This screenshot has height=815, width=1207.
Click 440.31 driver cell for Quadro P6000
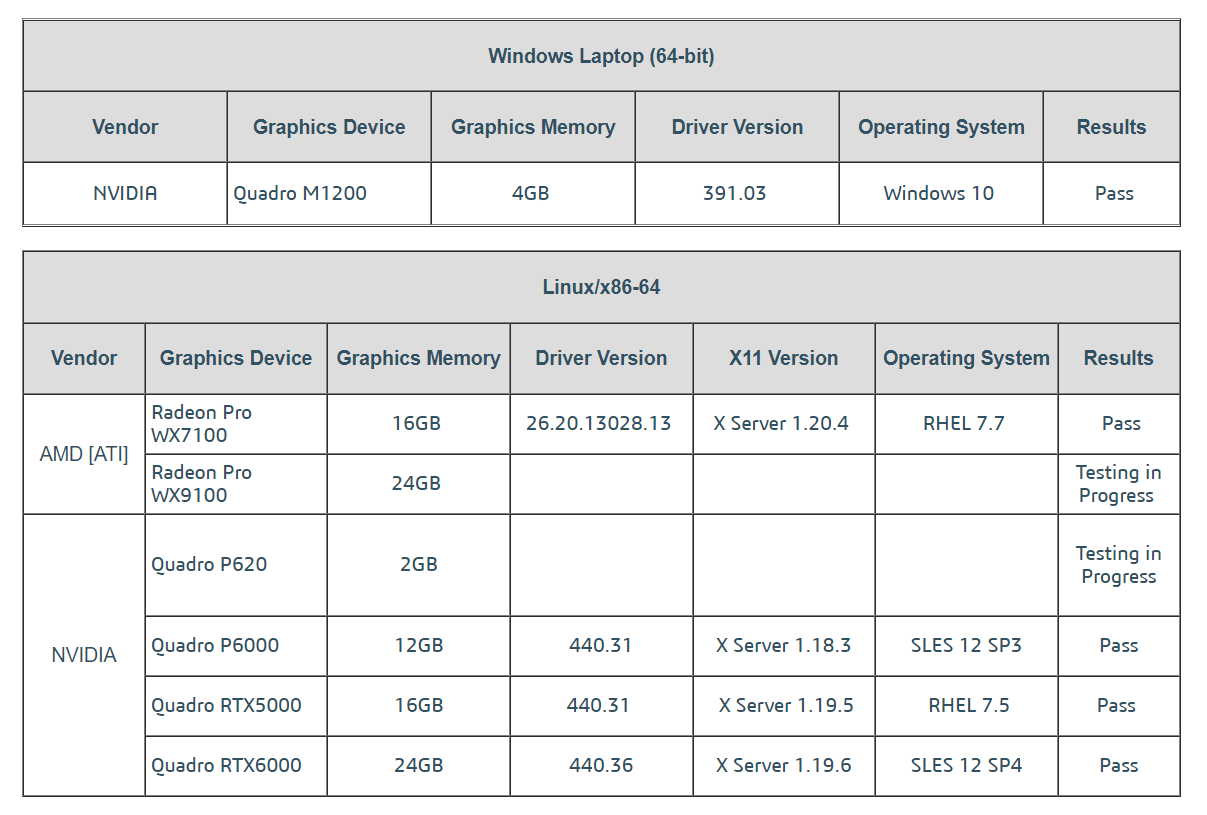point(601,646)
